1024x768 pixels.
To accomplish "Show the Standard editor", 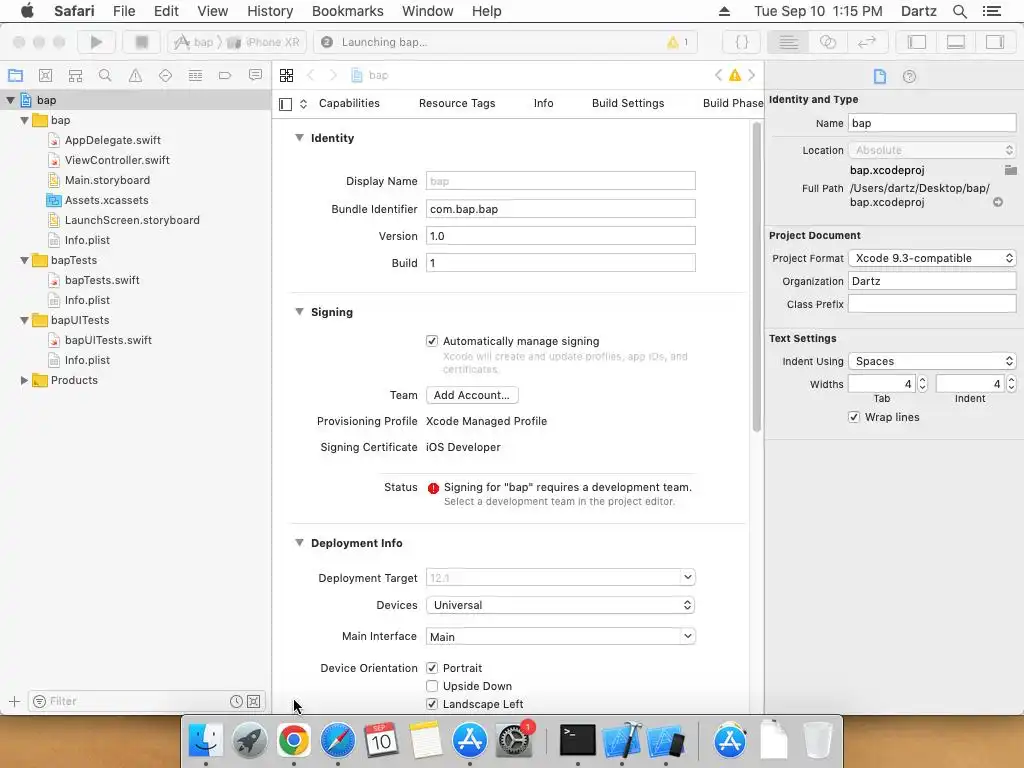I will 788,42.
